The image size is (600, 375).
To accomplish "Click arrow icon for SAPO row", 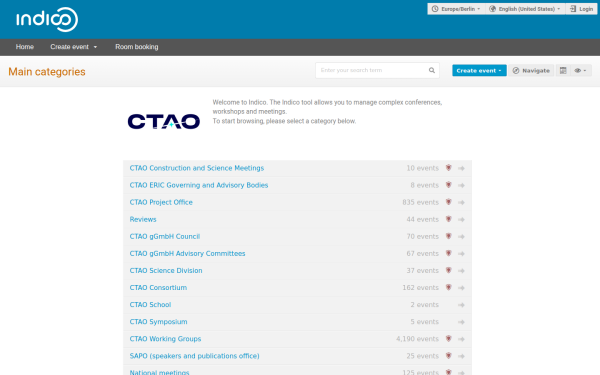I will tap(461, 356).
